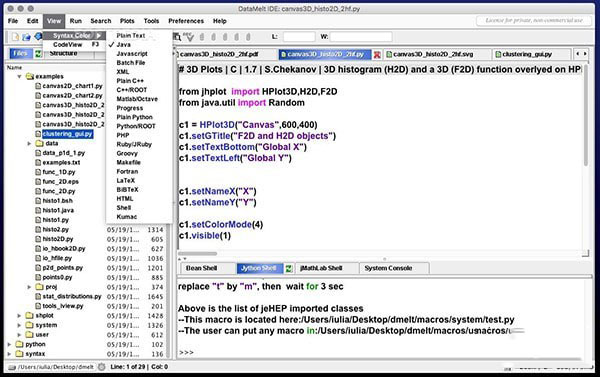Click the green reload icon beside Jython Shell
This screenshot has width=600, height=377.
tap(289, 269)
